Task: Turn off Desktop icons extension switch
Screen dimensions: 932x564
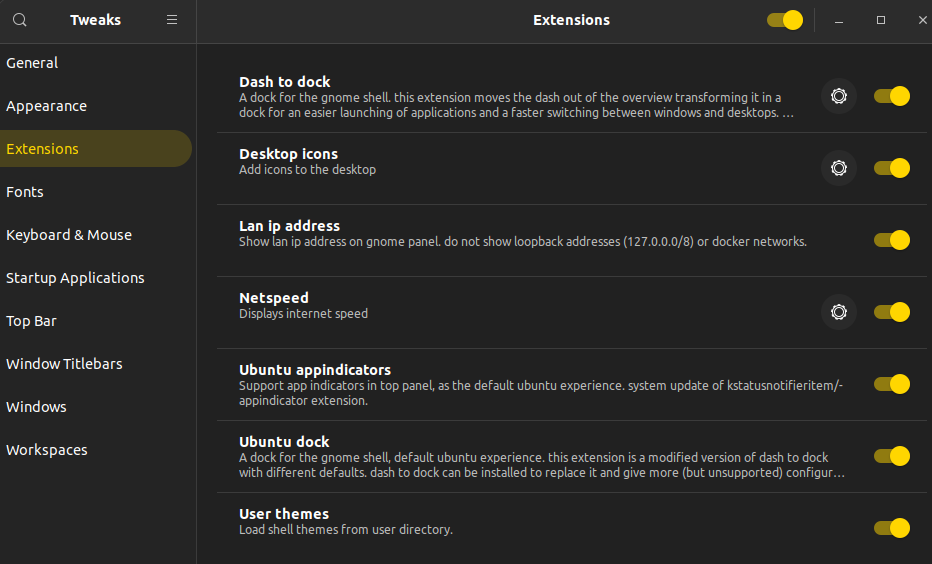Action: pyautogui.click(x=892, y=168)
